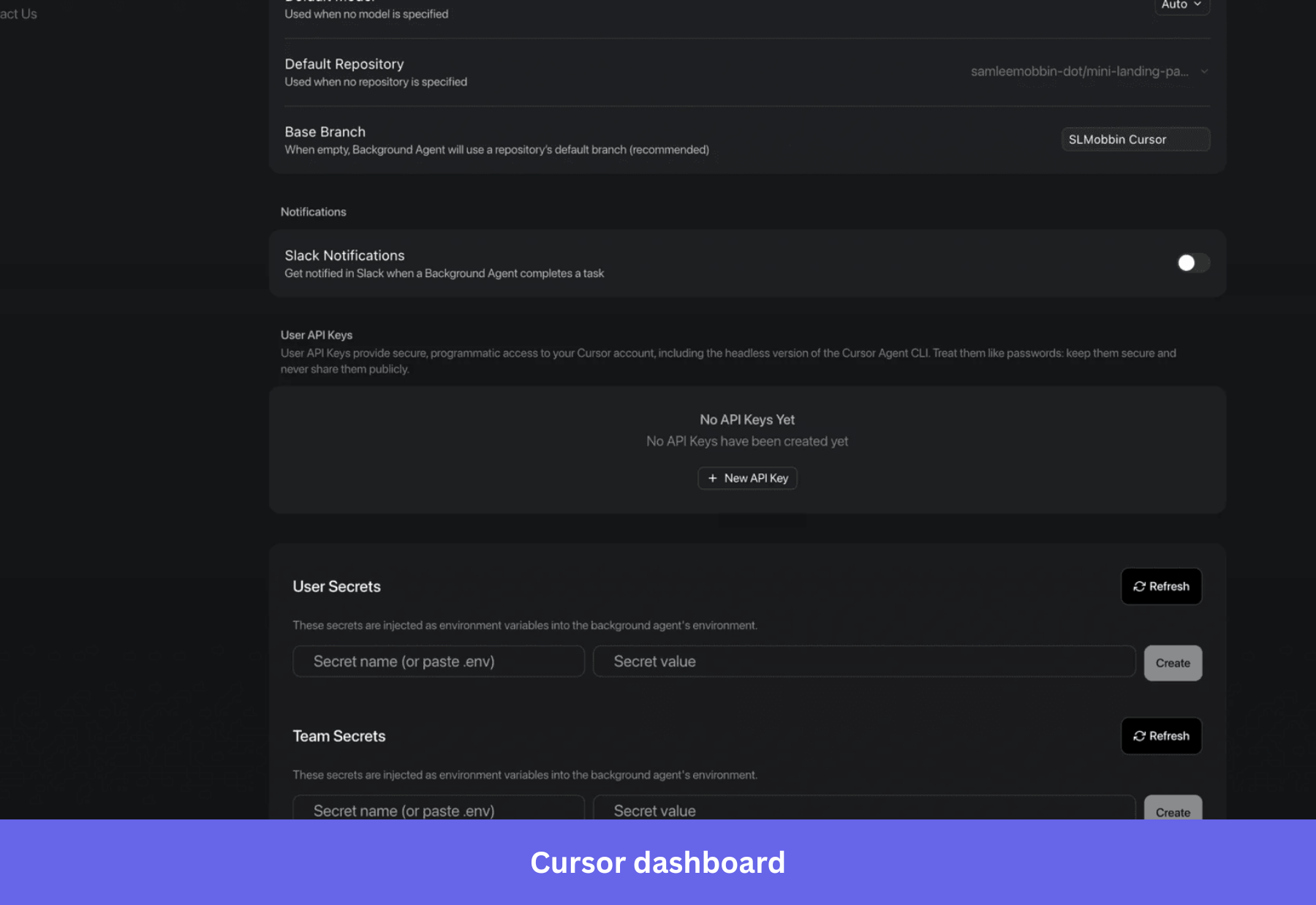Image resolution: width=1316 pixels, height=905 pixels.
Task: Click the 'User Secrets' heading
Action: point(337,586)
